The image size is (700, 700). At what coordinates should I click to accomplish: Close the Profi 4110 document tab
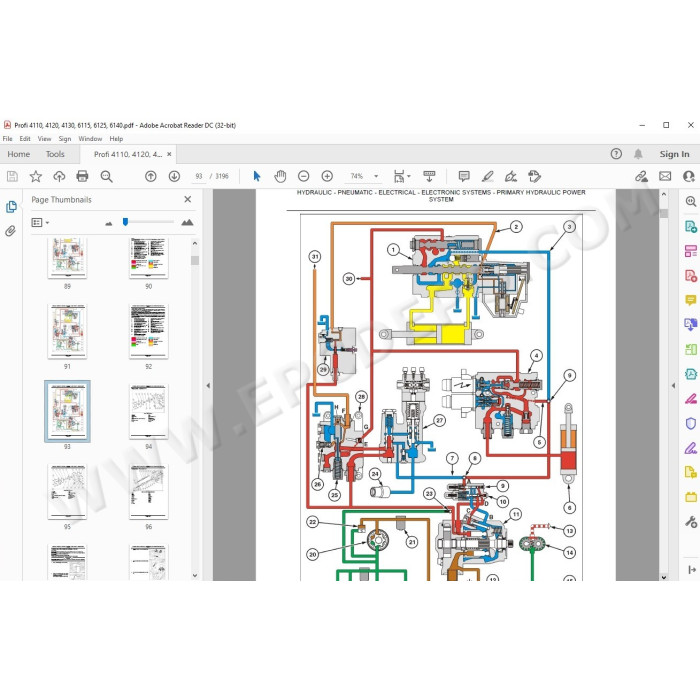pos(169,154)
